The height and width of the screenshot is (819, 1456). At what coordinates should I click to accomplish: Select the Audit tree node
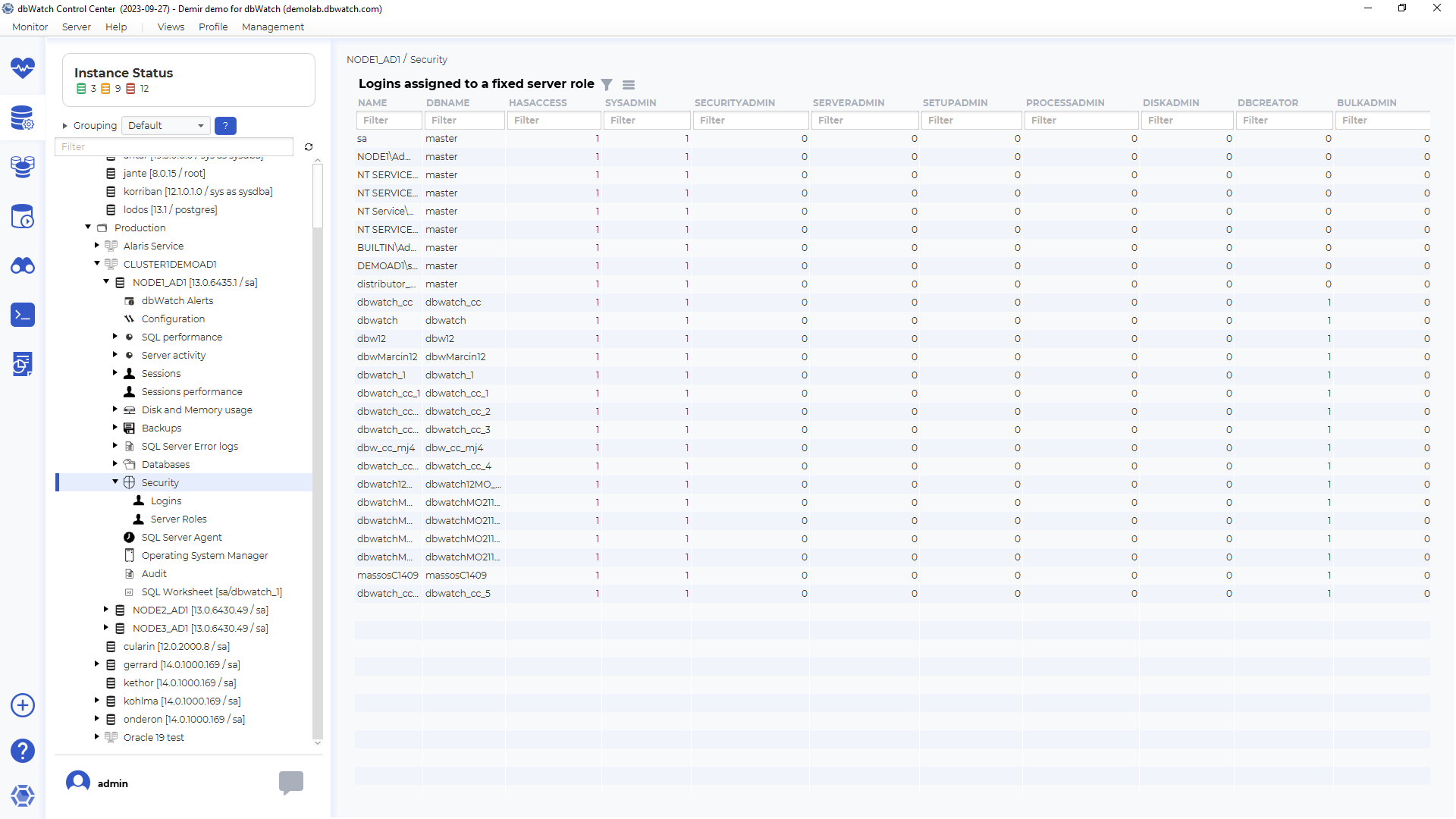point(154,574)
